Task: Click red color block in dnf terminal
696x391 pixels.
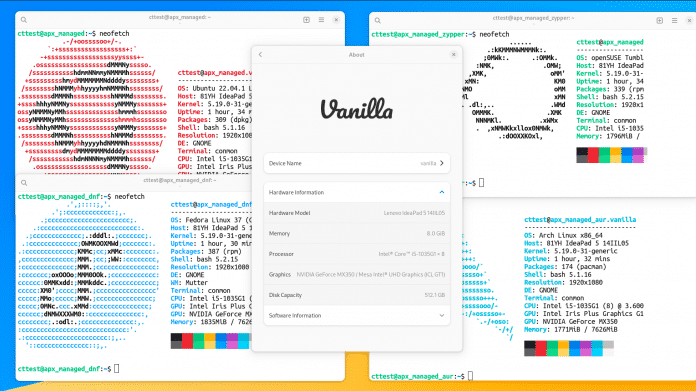Action: pos(187,341)
